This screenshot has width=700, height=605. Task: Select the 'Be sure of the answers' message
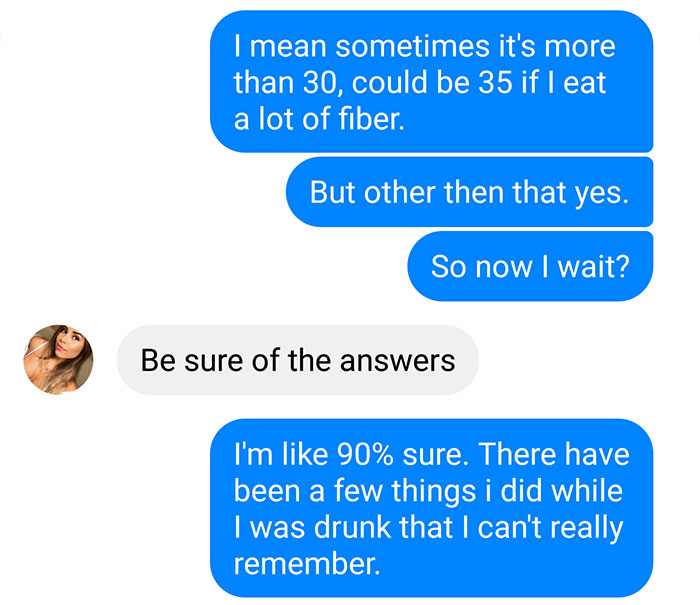[x=297, y=359]
